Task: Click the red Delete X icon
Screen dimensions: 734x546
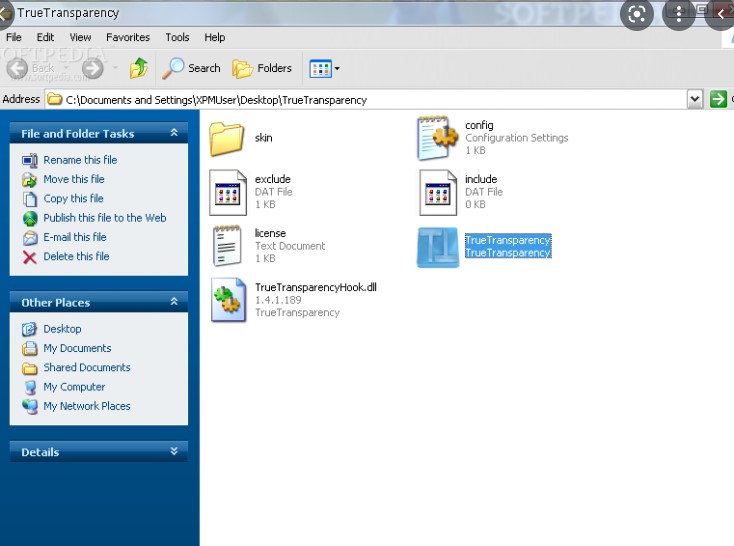Action: [x=29, y=257]
